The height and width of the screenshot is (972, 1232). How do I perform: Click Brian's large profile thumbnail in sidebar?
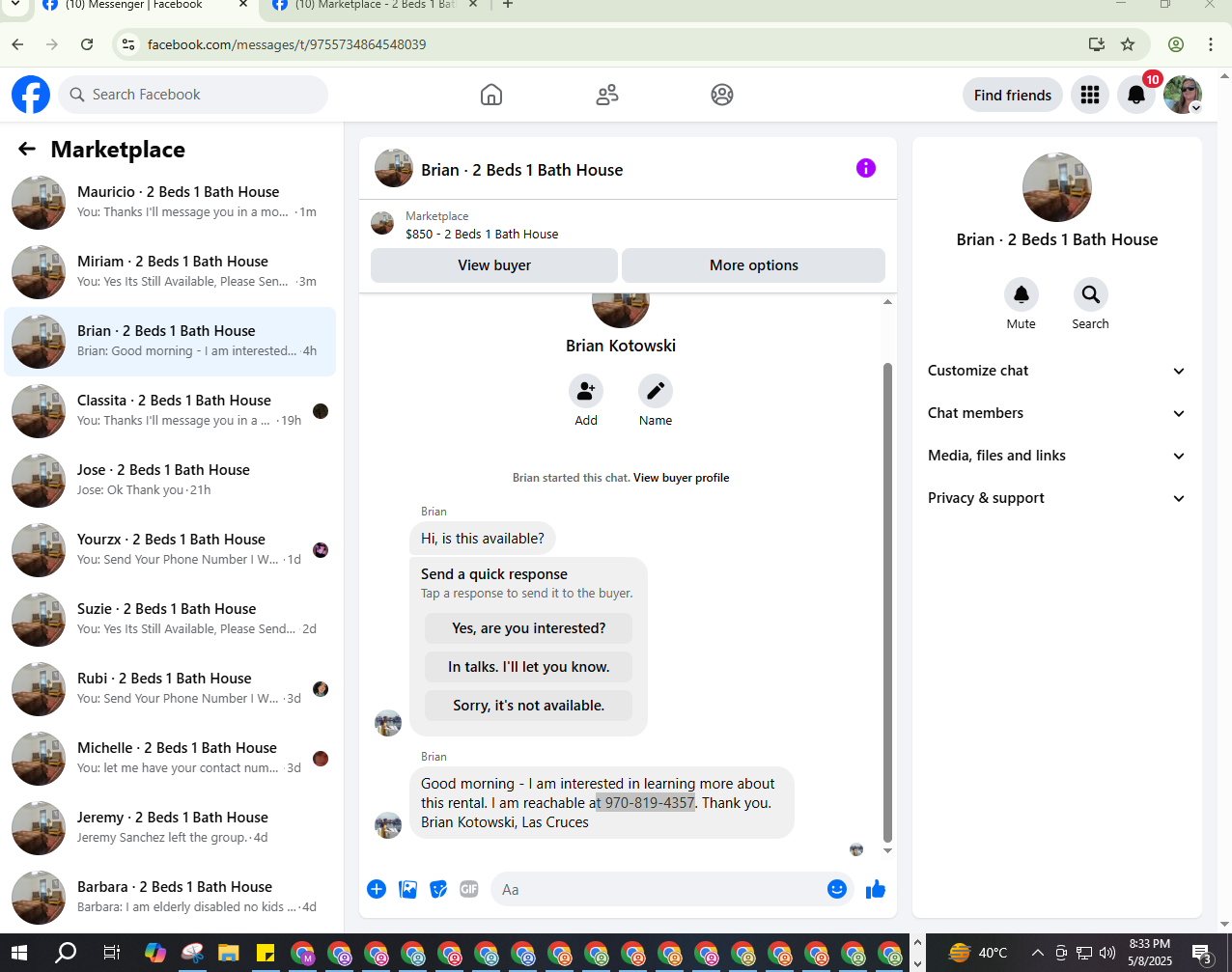1057,187
